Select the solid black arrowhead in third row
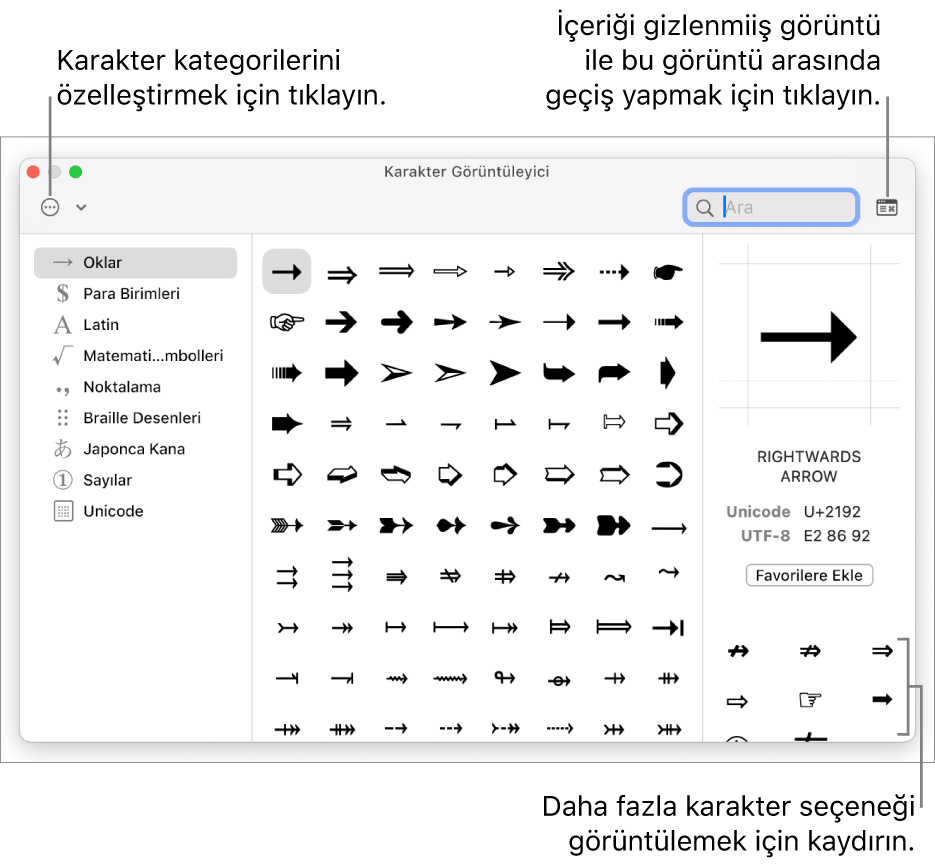935x868 pixels. (x=505, y=373)
